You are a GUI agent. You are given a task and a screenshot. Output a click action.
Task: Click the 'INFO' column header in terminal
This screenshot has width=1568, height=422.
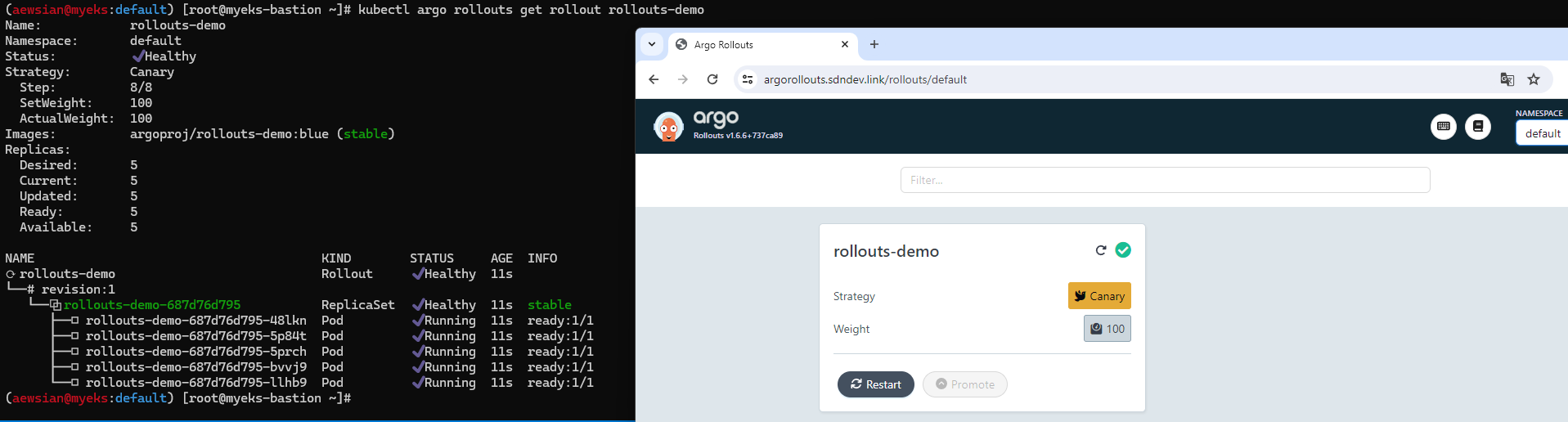[542, 258]
